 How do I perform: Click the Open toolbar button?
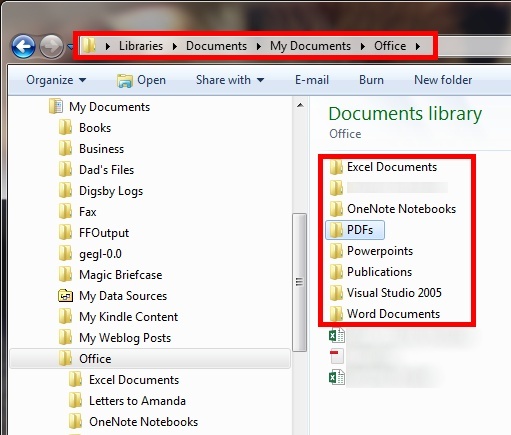click(141, 80)
